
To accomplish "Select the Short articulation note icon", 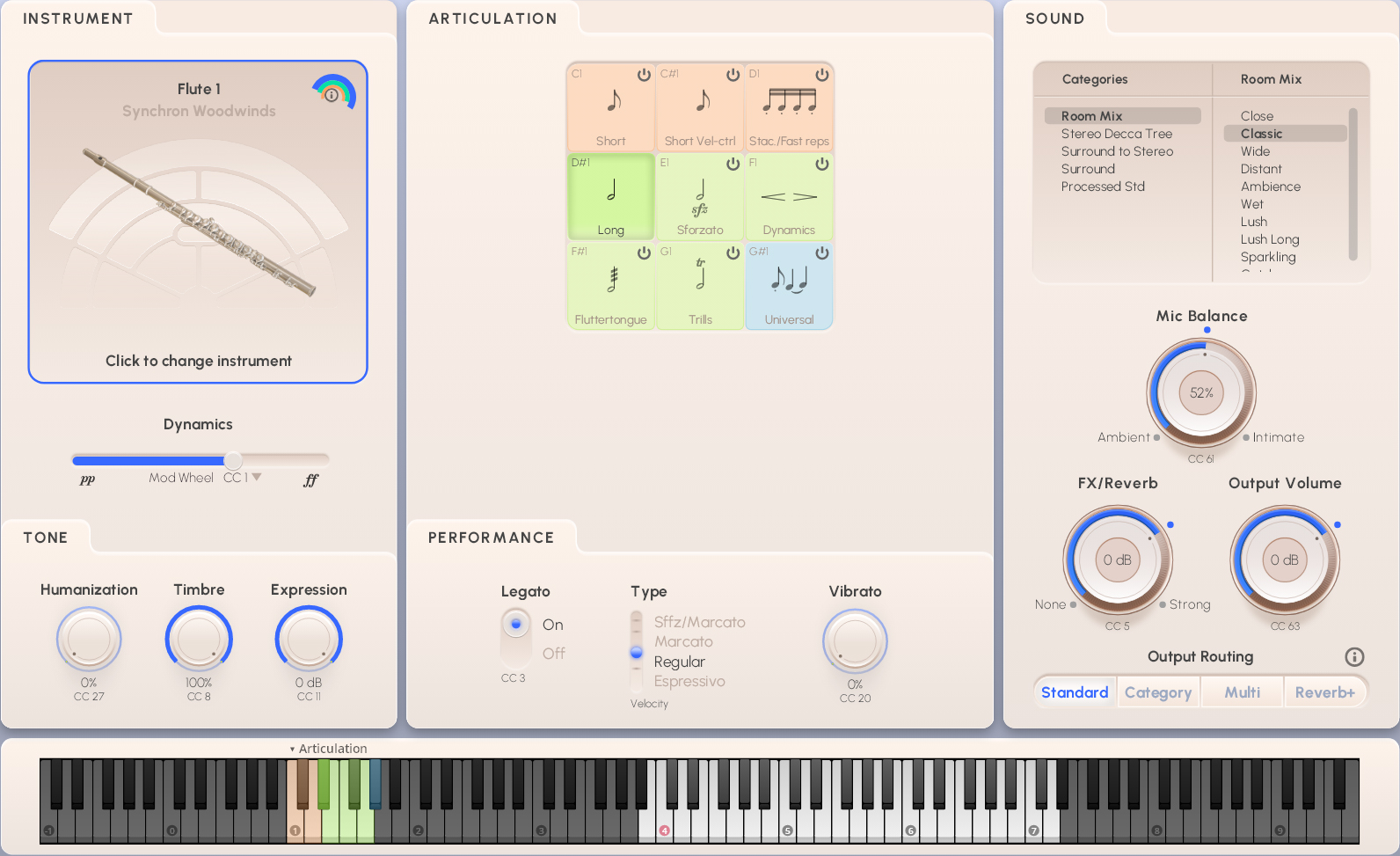I will click(613, 102).
